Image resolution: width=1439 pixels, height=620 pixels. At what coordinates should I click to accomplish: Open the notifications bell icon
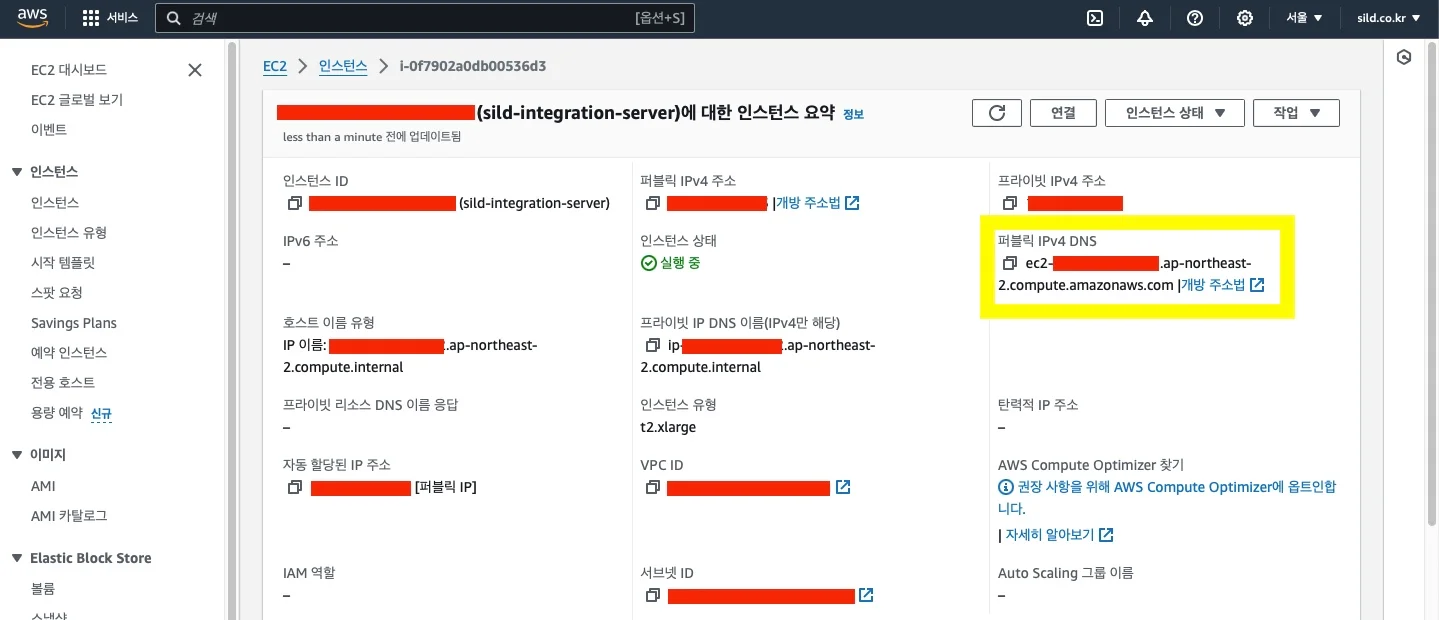[x=1145, y=18]
